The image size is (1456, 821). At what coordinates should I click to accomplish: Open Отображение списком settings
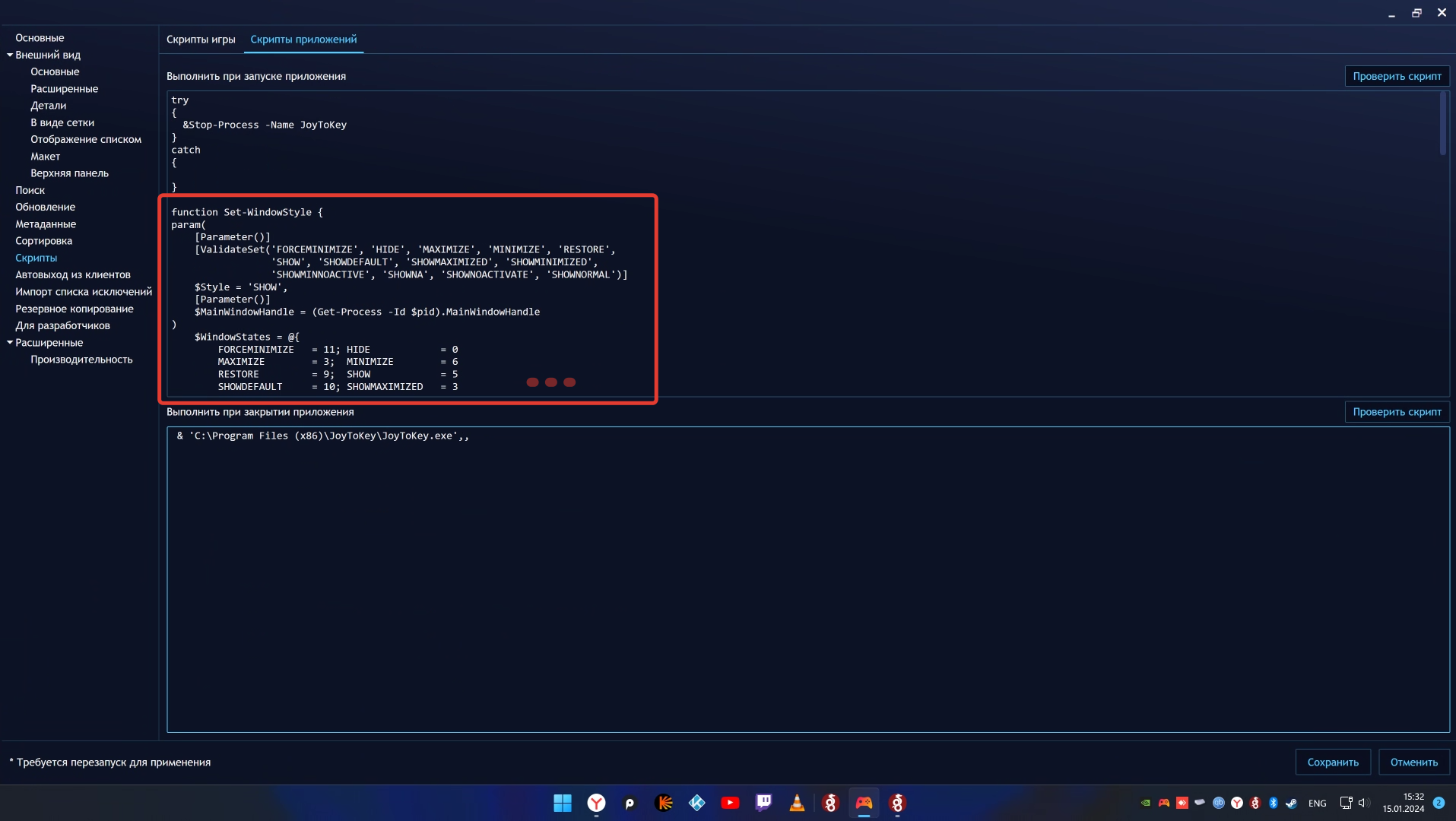tap(86, 140)
